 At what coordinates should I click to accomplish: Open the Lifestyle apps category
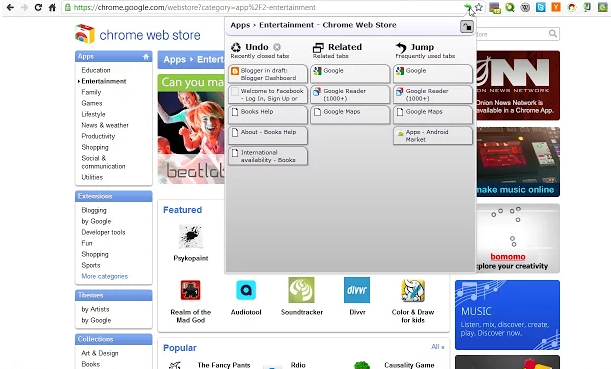(94, 114)
